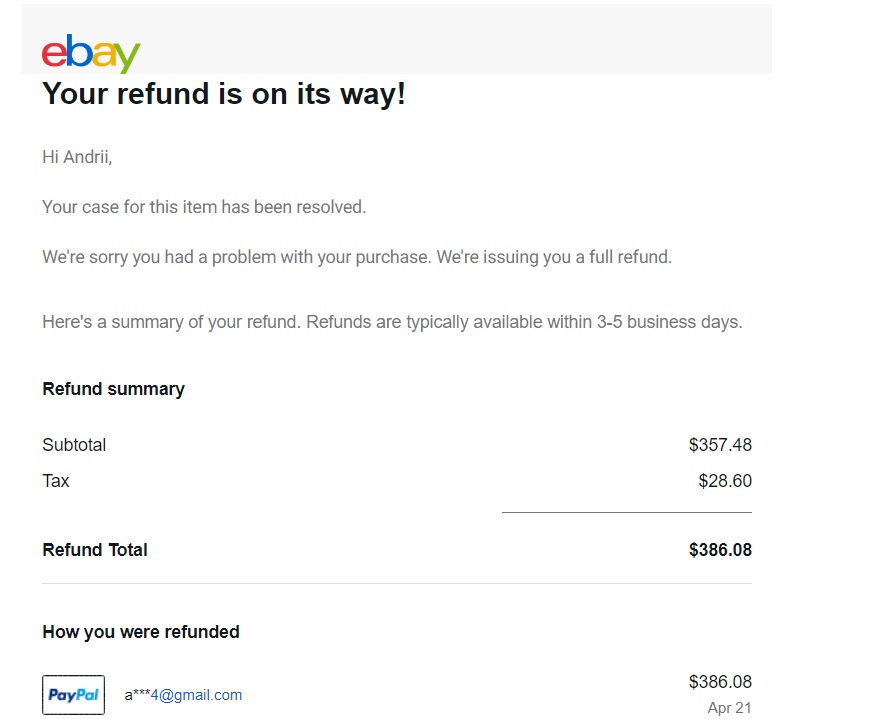Select the $28.60 tax amount
Screen dimensions: 872x719
pos(725,481)
